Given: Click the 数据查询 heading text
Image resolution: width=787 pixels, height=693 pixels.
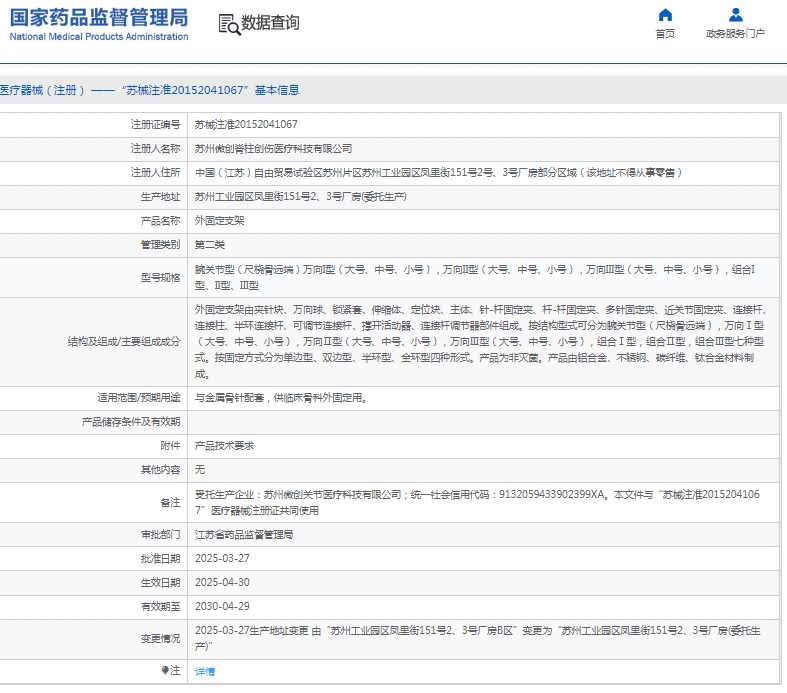Looking at the screenshot, I should click(270, 23).
